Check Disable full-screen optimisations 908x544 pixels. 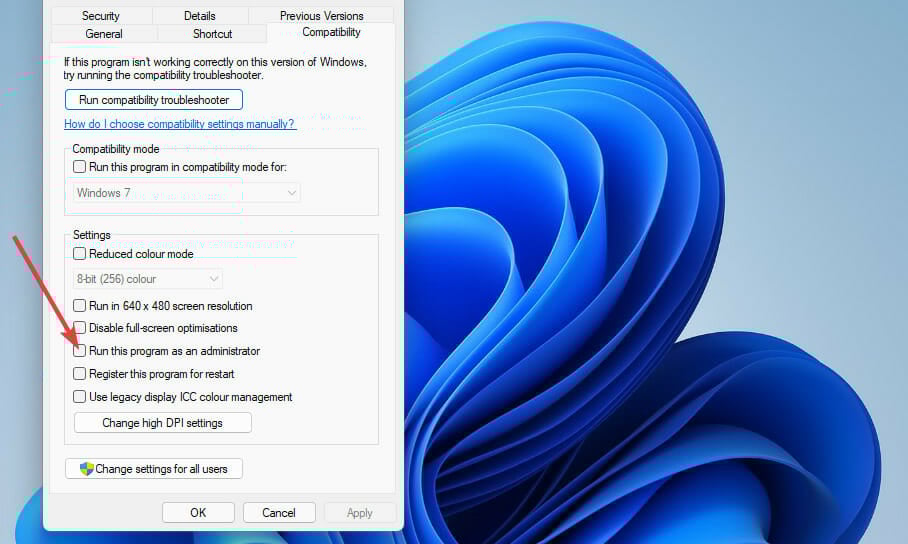tap(79, 328)
